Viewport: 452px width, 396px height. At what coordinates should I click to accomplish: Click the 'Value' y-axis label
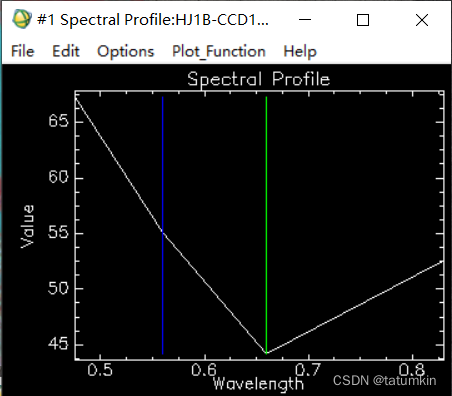(27, 226)
